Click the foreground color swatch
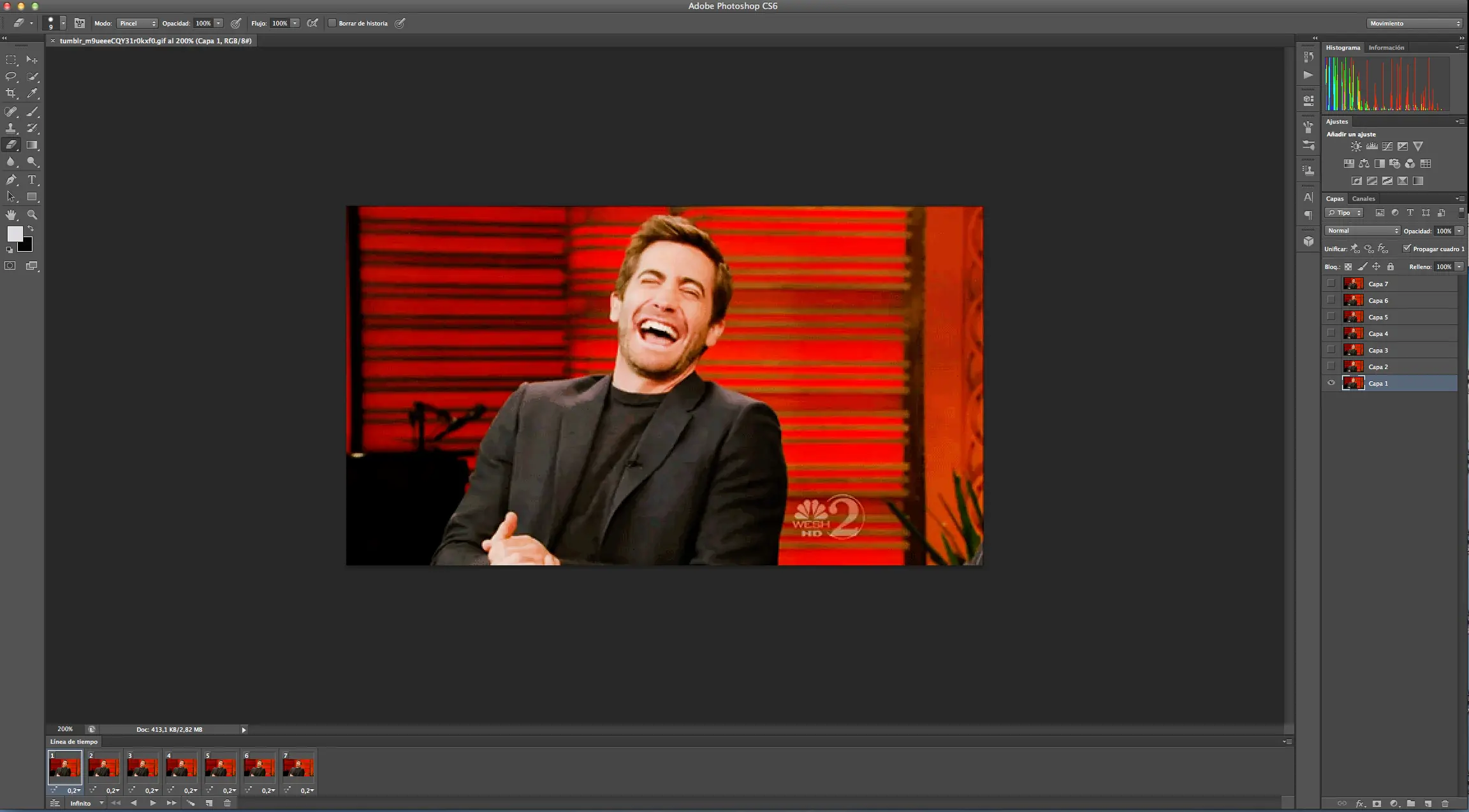Viewport: 1469px width, 812px height. coord(14,234)
